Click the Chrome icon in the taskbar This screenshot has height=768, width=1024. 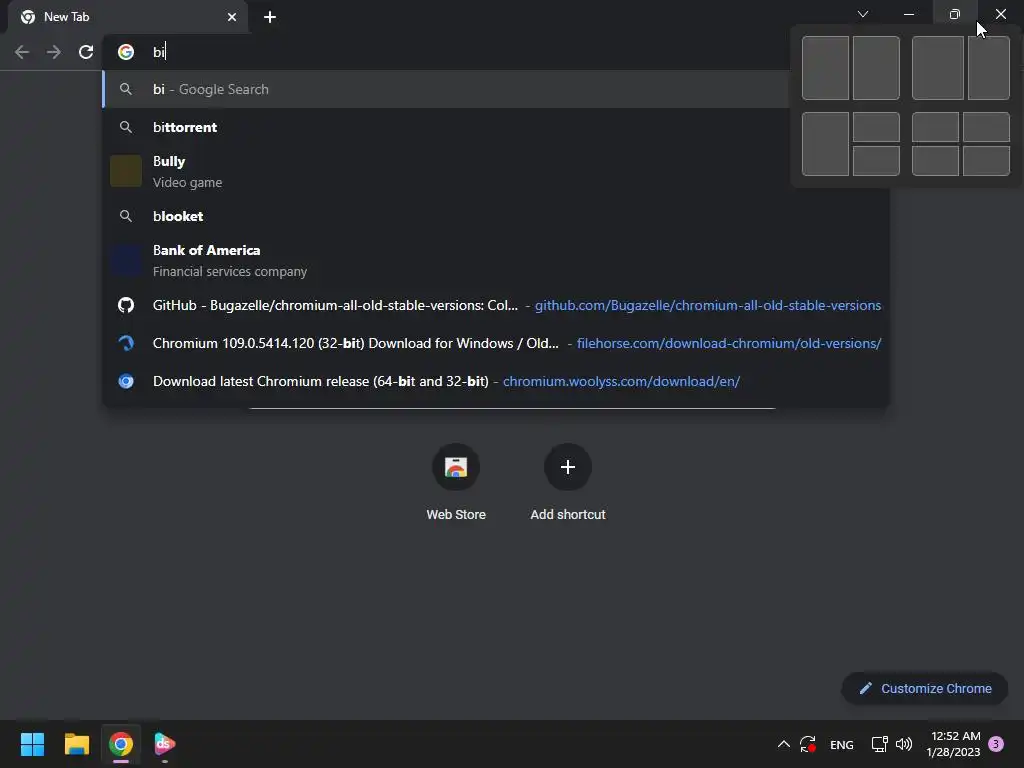pyautogui.click(x=121, y=744)
